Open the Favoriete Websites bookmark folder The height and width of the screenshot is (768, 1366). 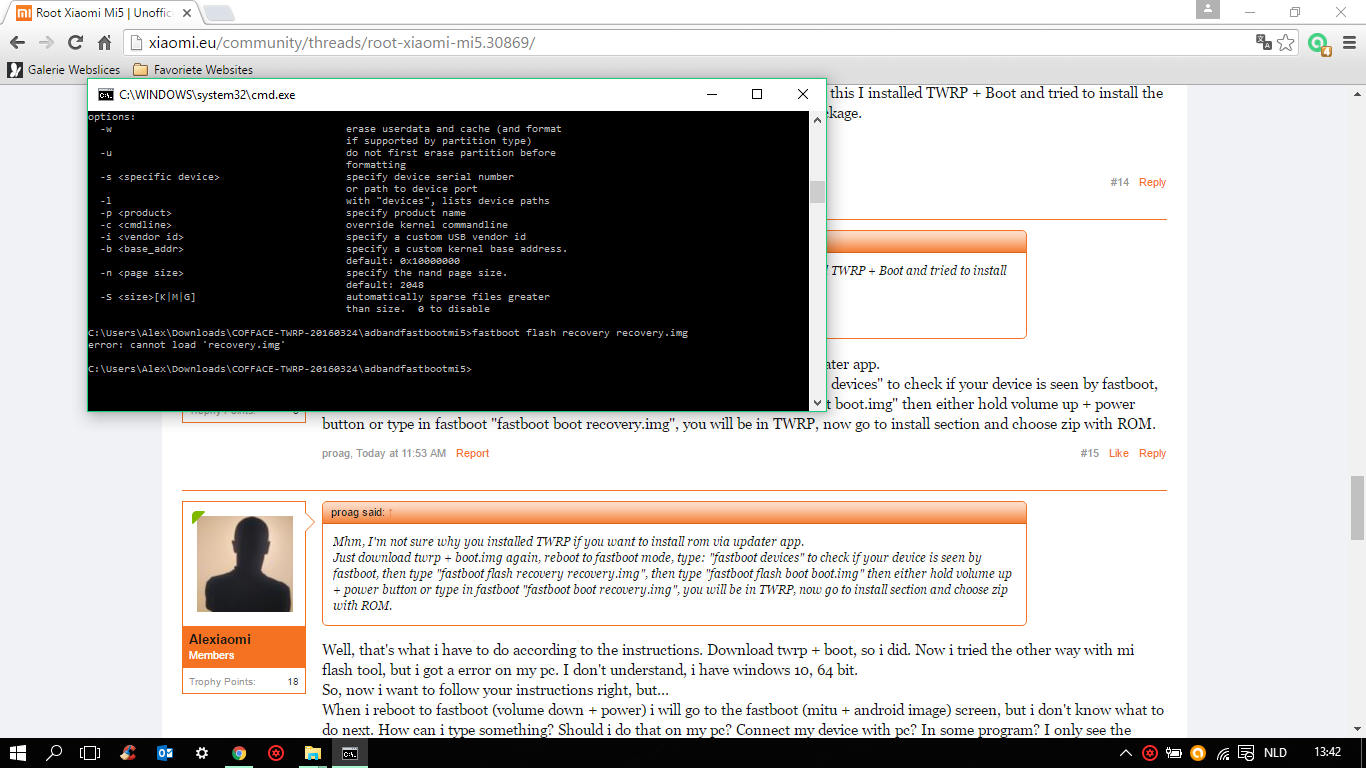(192, 70)
